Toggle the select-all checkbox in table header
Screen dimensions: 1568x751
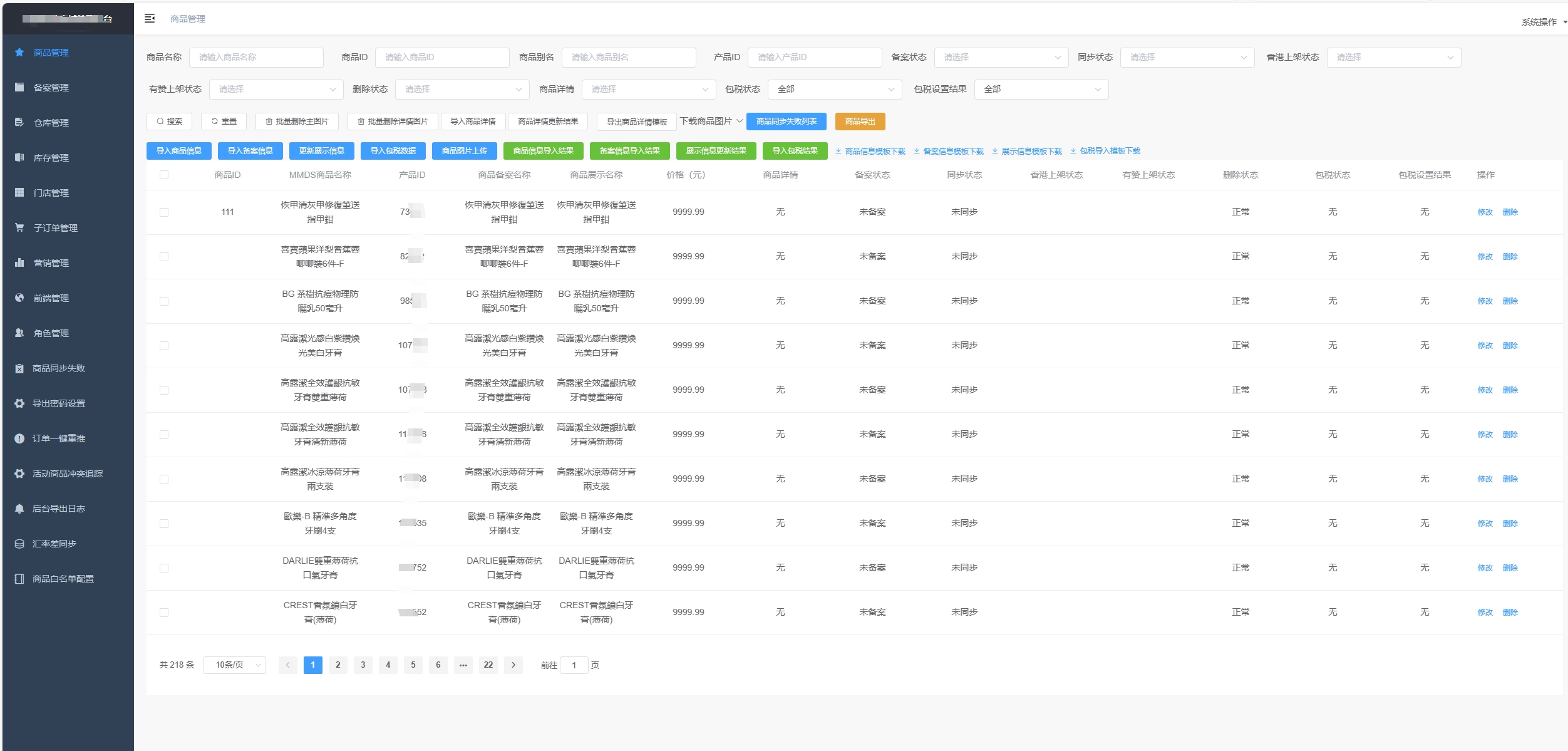(x=164, y=175)
